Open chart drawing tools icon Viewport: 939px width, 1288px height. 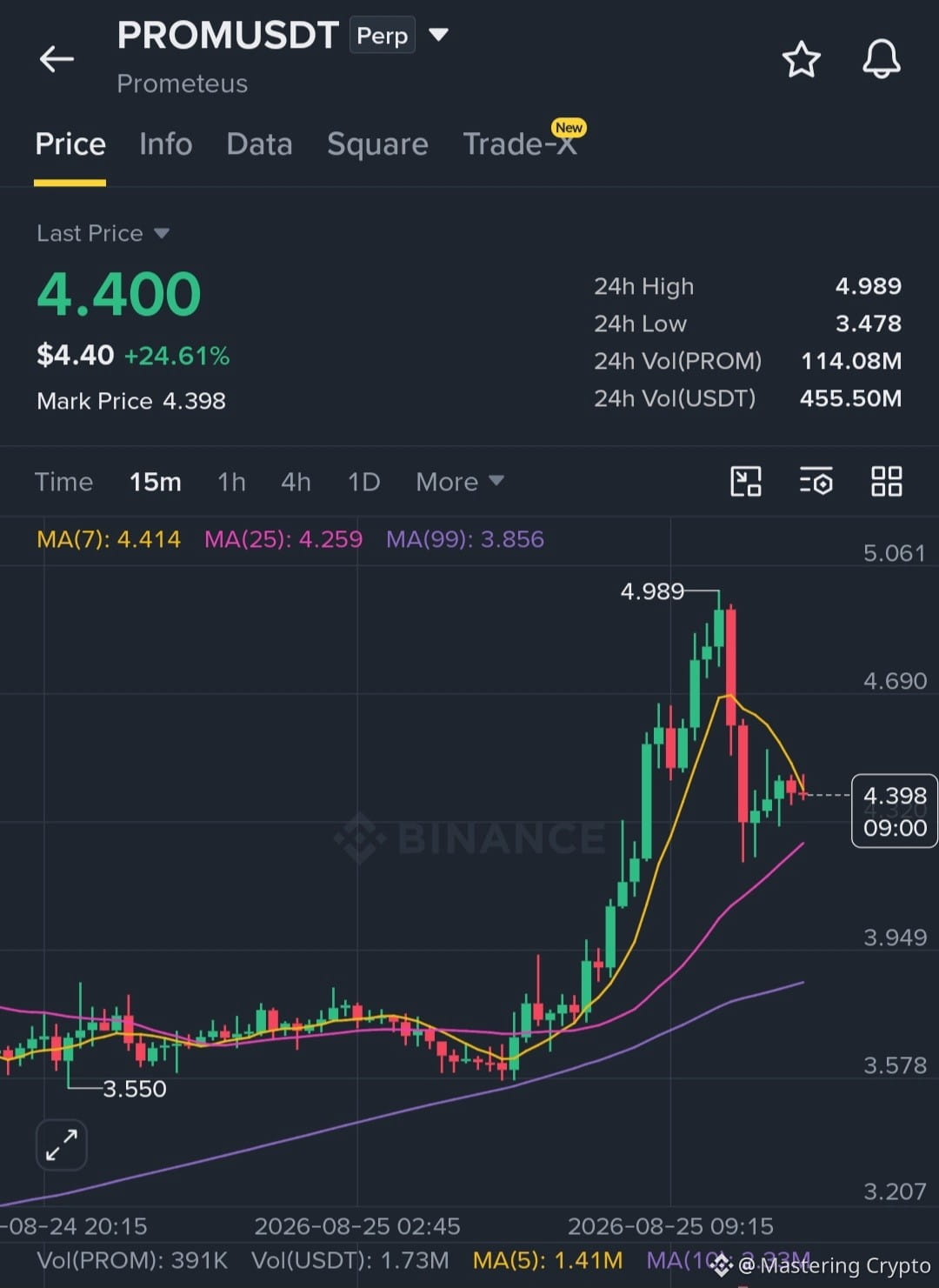tap(746, 481)
